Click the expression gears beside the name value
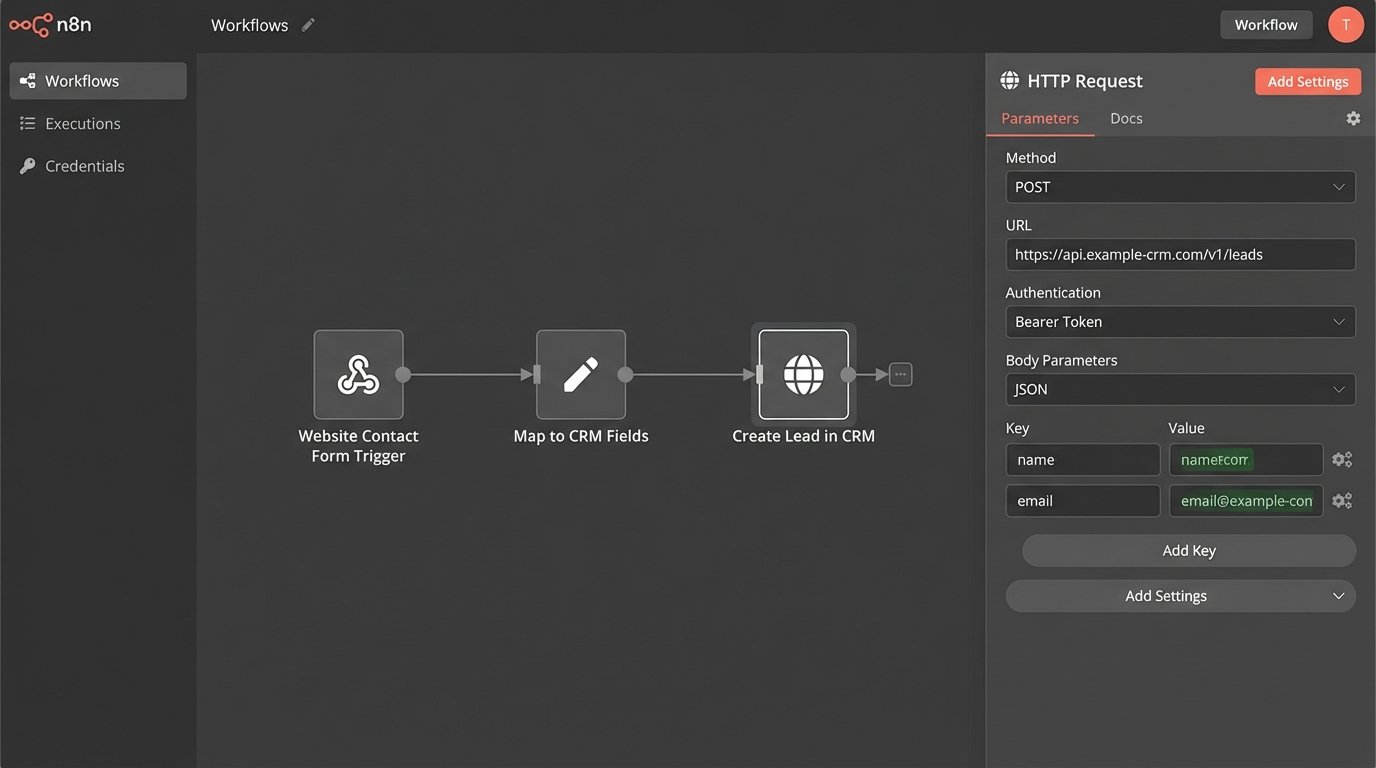 pos(1342,459)
